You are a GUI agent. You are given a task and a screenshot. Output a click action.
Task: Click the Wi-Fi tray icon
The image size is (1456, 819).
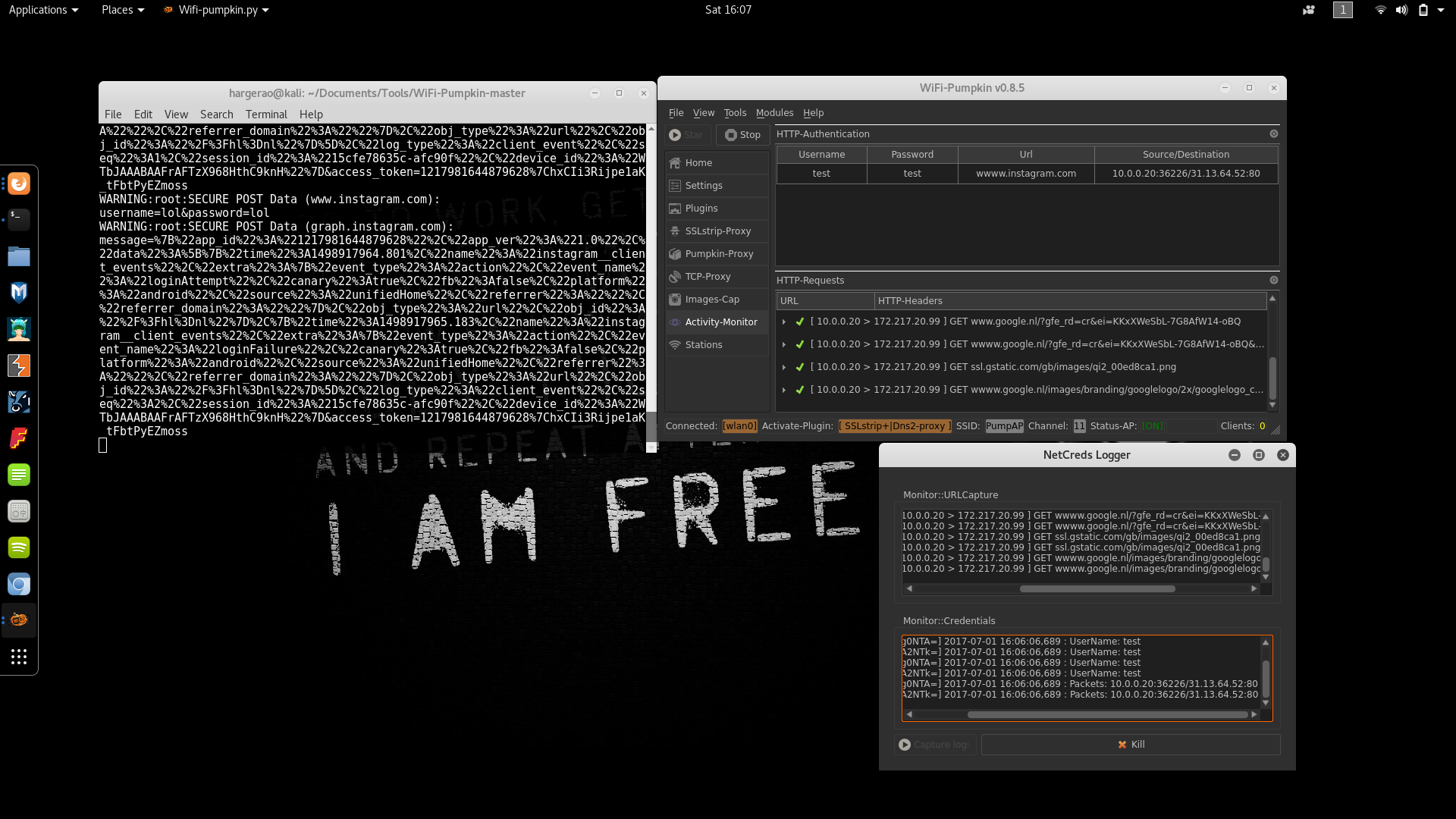pyautogui.click(x=1380, y=10)
